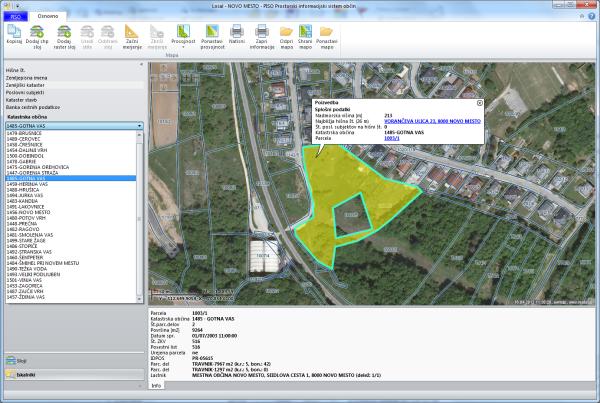Open the VIDMARČEVA ULICA 23 address link
The height and width of the screenshot is (403, 600).
[434, 120]
